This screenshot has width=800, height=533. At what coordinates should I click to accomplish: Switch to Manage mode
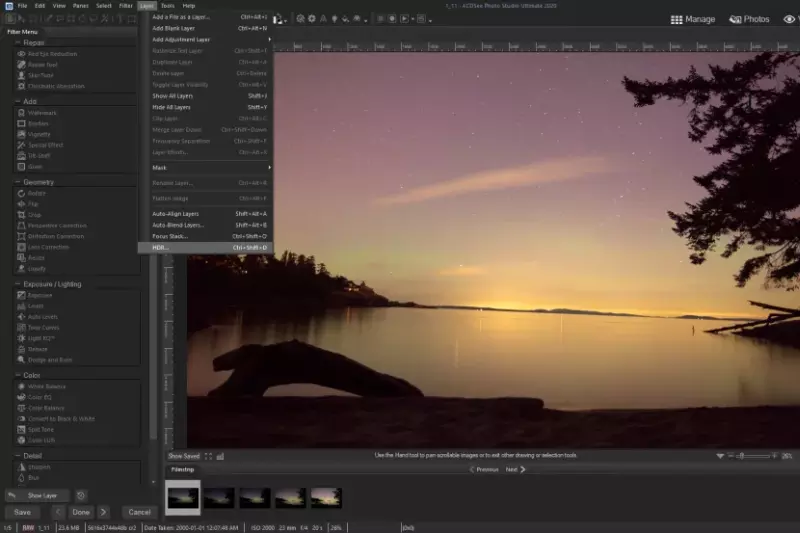tap(693, 19)
